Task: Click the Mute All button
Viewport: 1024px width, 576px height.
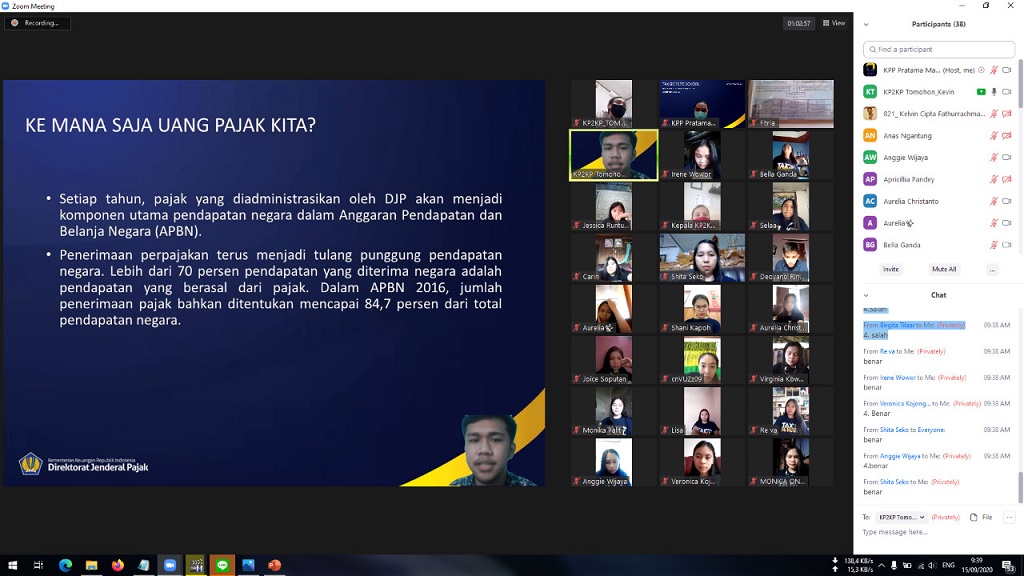Action: (944, 270)
